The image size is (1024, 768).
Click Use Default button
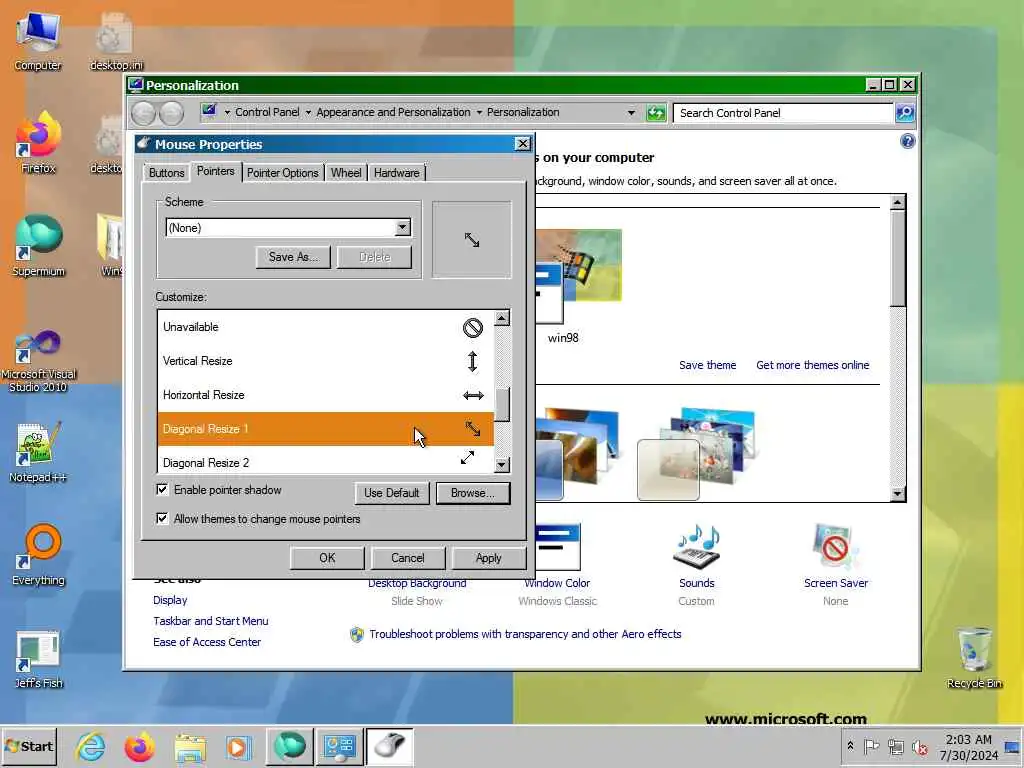[x=392, y=493]
